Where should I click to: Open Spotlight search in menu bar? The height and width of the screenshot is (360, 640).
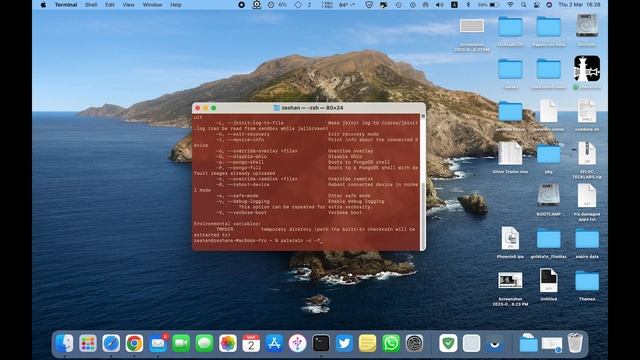point(524,5)
